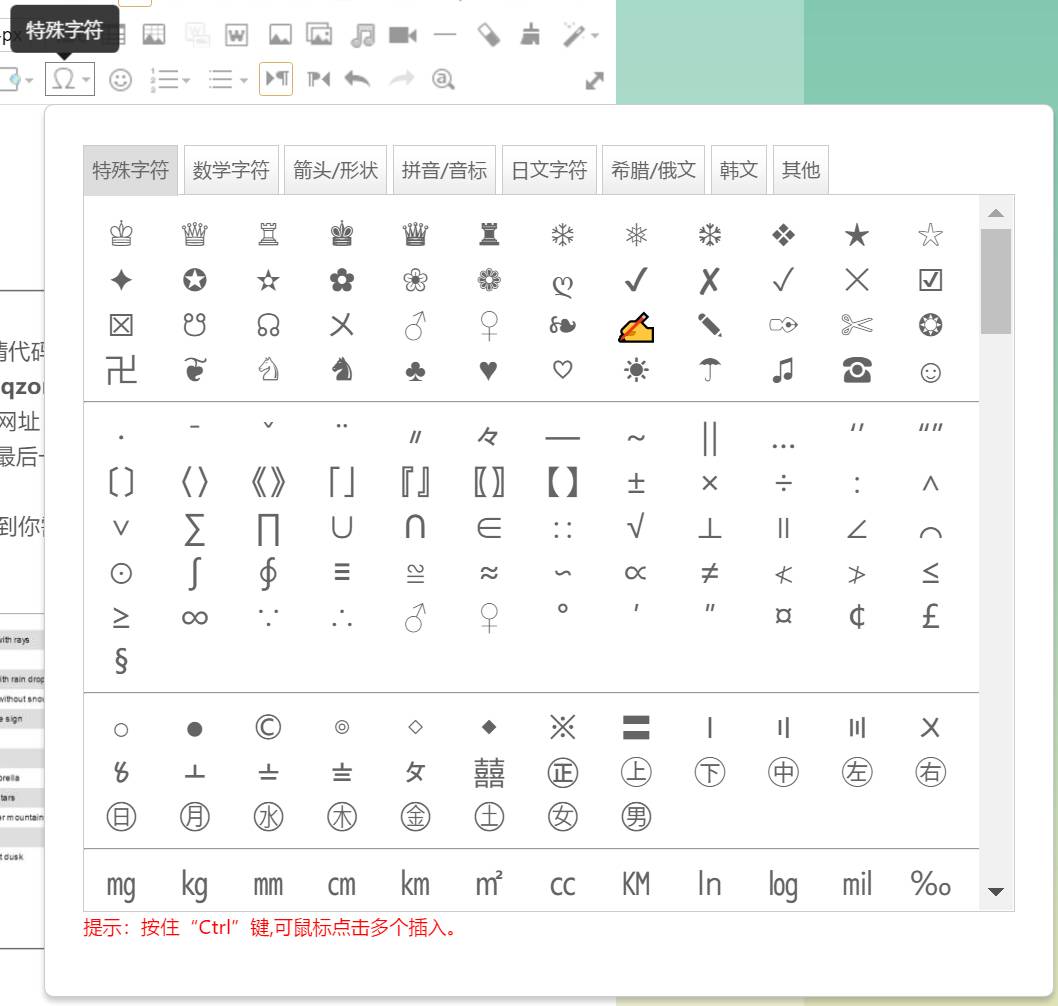The height and width of the screenshot is (1006, 1058).
Task: Insert the infinity symbol
Action: point(195,618)
